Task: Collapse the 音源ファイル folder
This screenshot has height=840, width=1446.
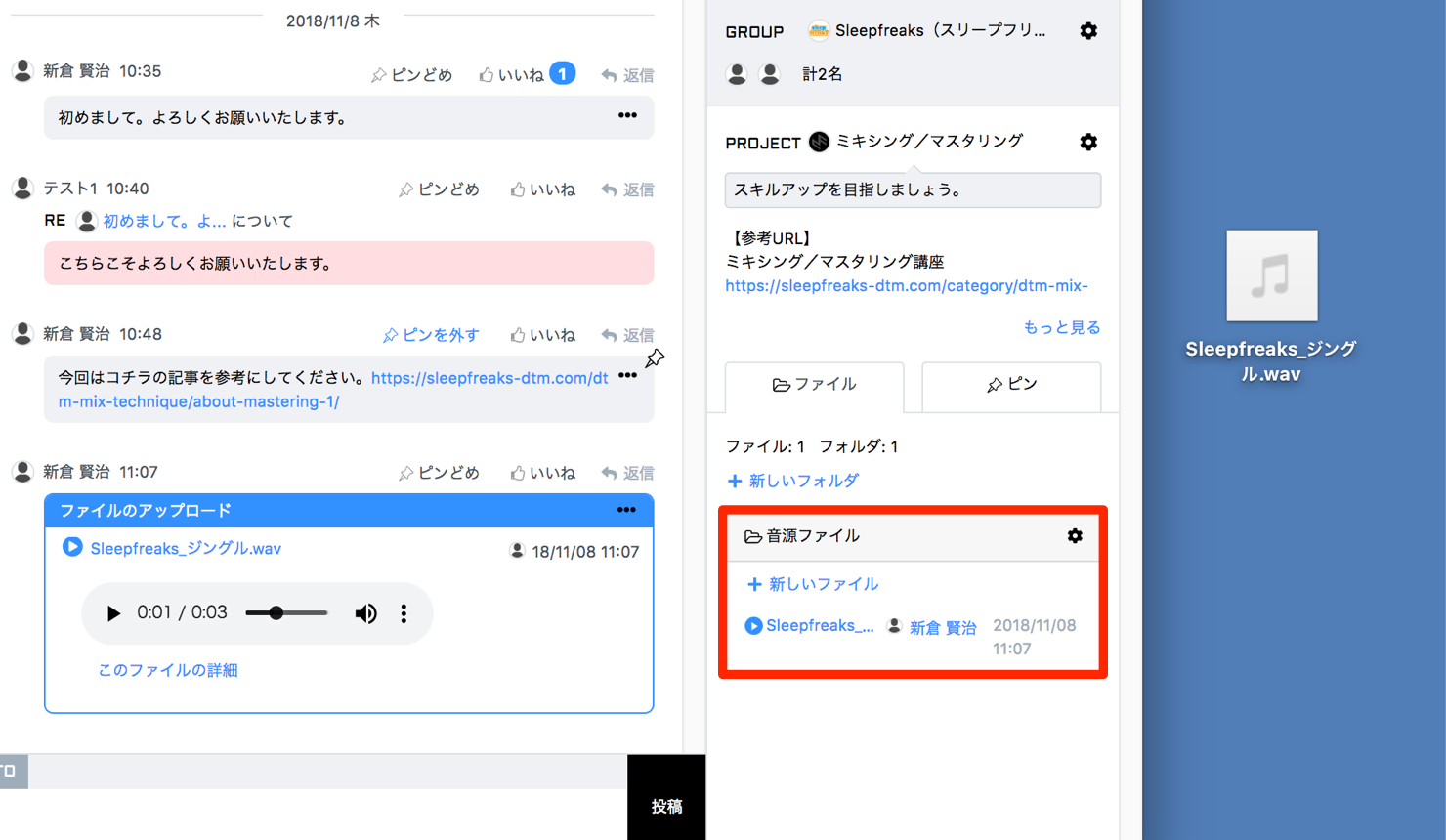Action: click(x=802, y=535)
